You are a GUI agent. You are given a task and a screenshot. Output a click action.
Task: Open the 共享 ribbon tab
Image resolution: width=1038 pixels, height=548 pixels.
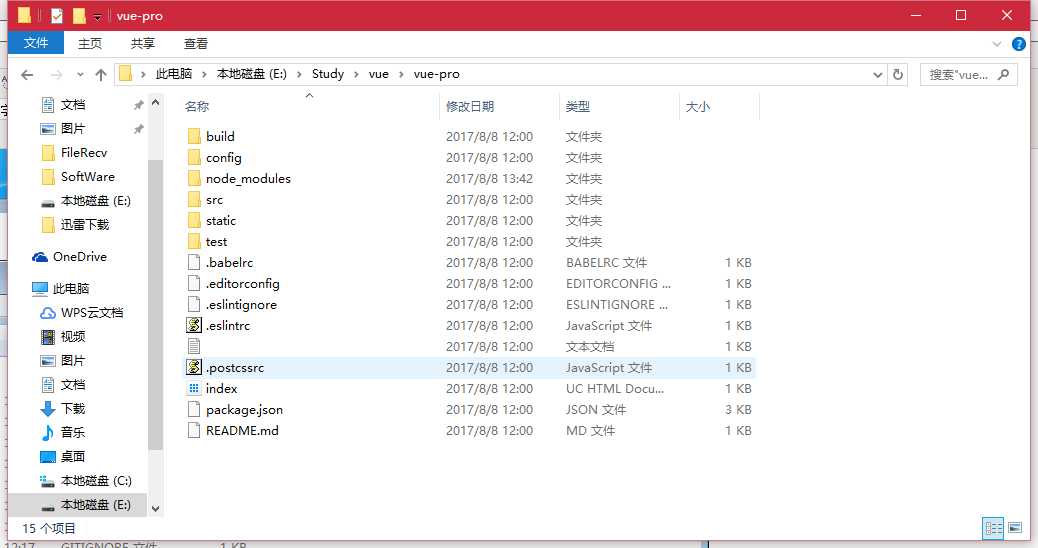tap(143, 44)
